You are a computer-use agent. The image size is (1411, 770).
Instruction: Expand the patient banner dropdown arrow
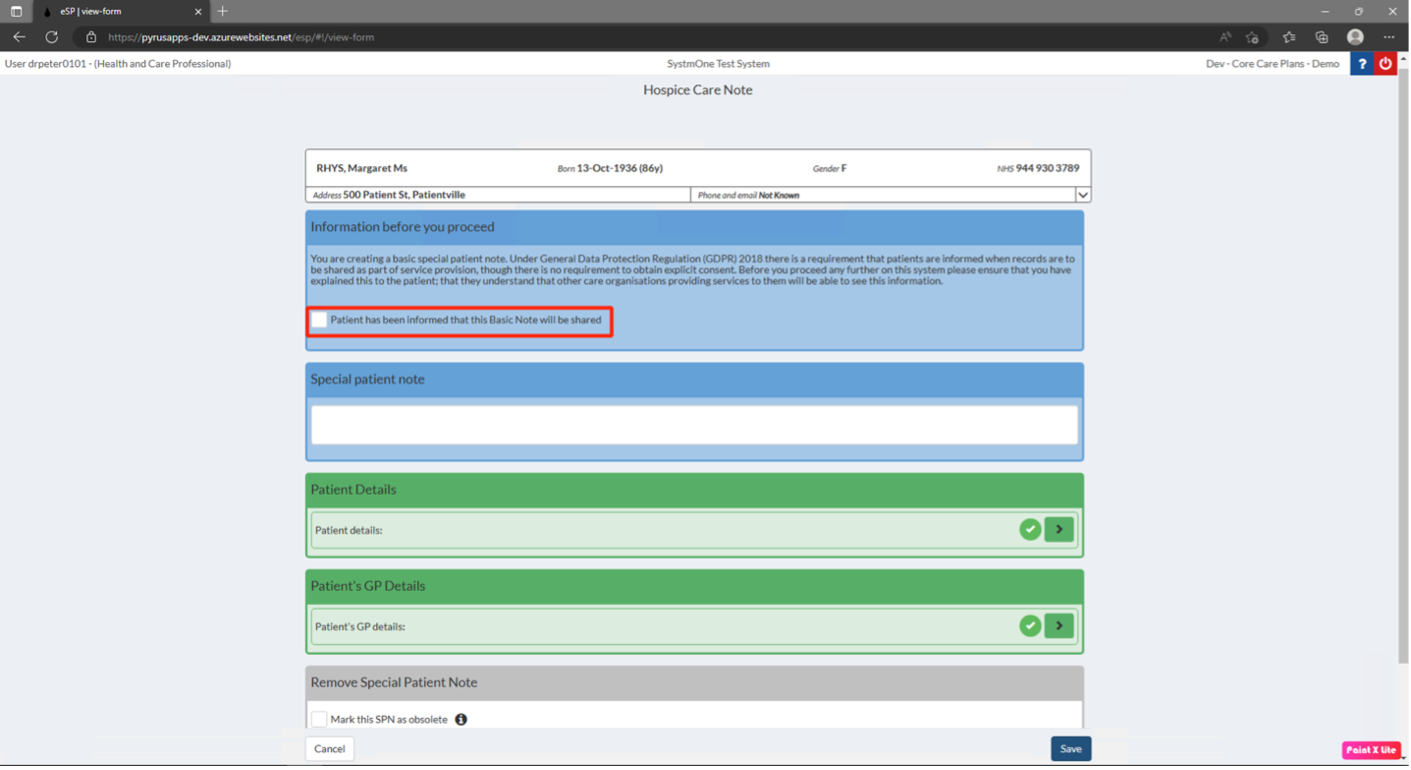(x=1082, y=195)
